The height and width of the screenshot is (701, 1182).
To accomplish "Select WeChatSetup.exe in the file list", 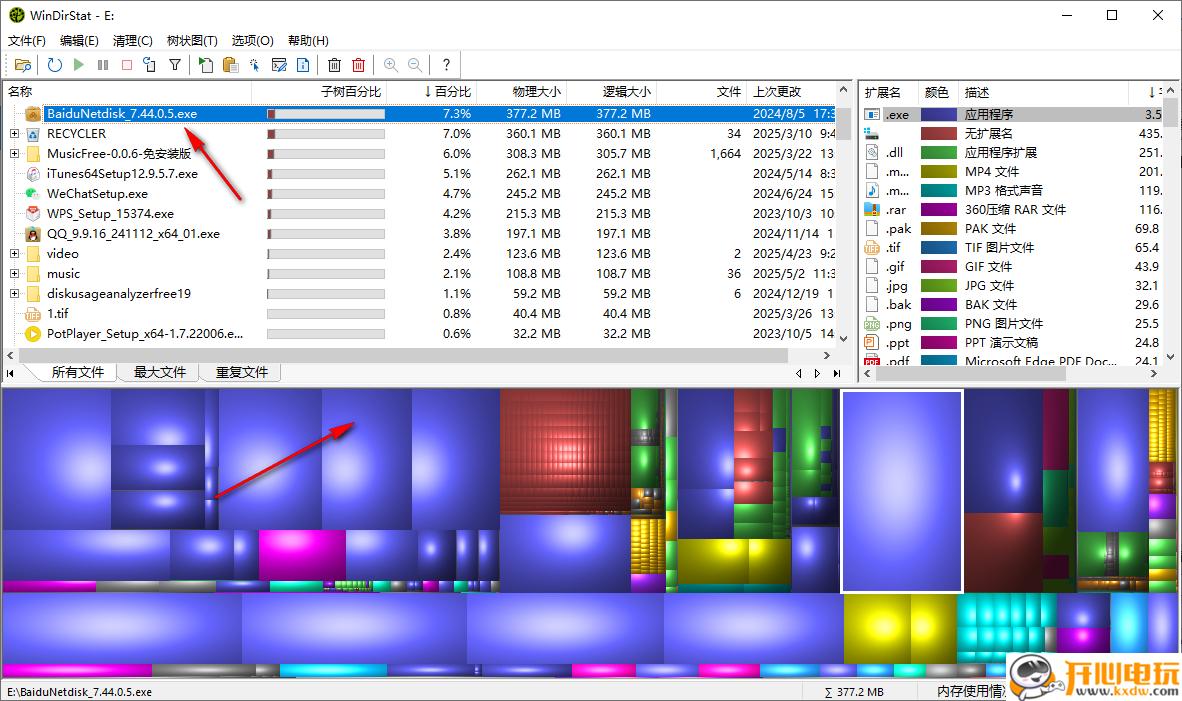I will pyautogui.click(x=97, y=194).
